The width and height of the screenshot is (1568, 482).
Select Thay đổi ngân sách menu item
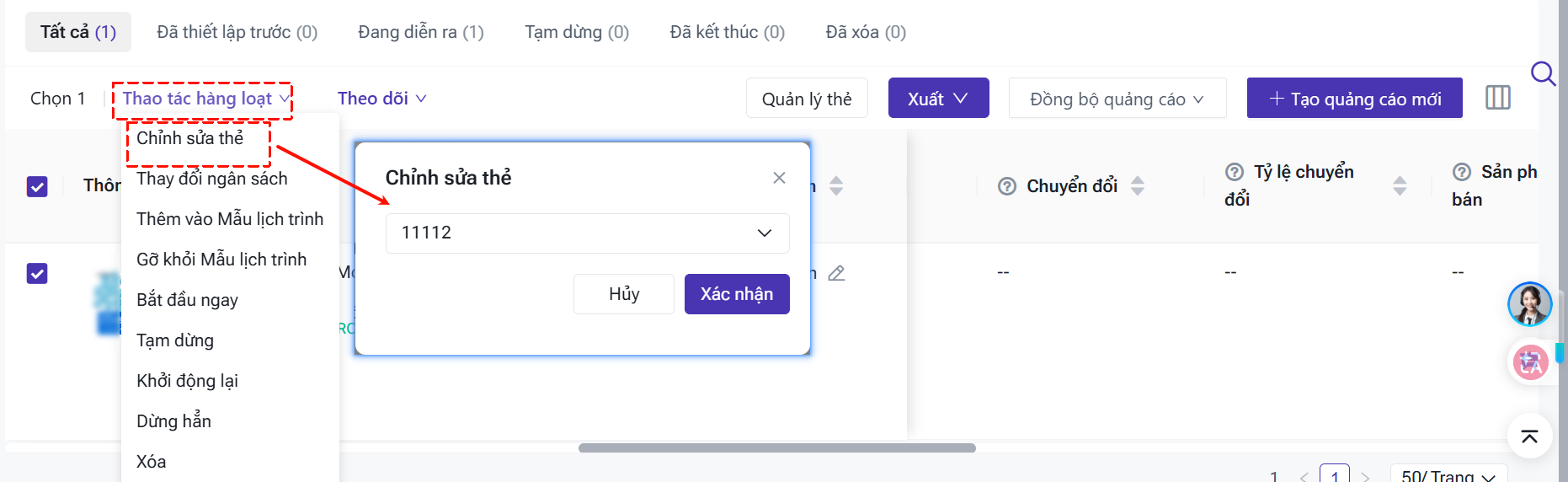(x=212, y=179)
